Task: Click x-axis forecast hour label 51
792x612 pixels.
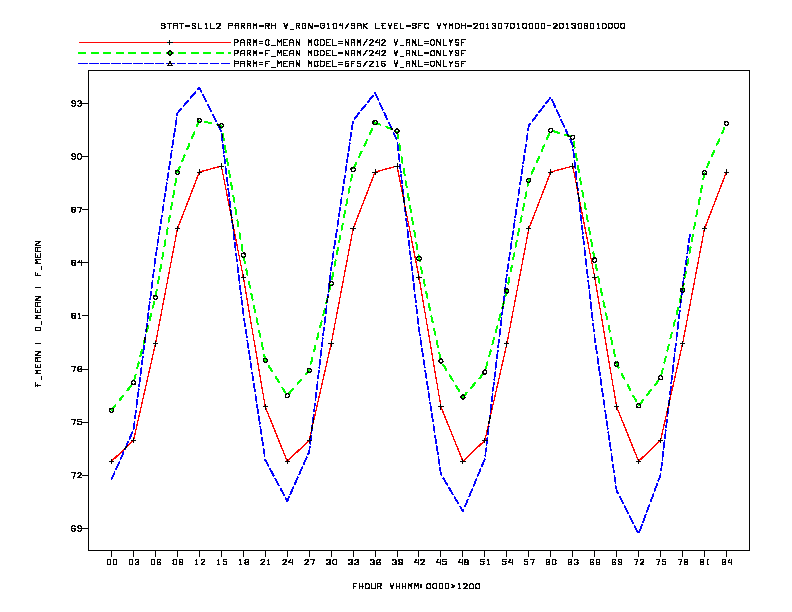Action: pos(485,562)
